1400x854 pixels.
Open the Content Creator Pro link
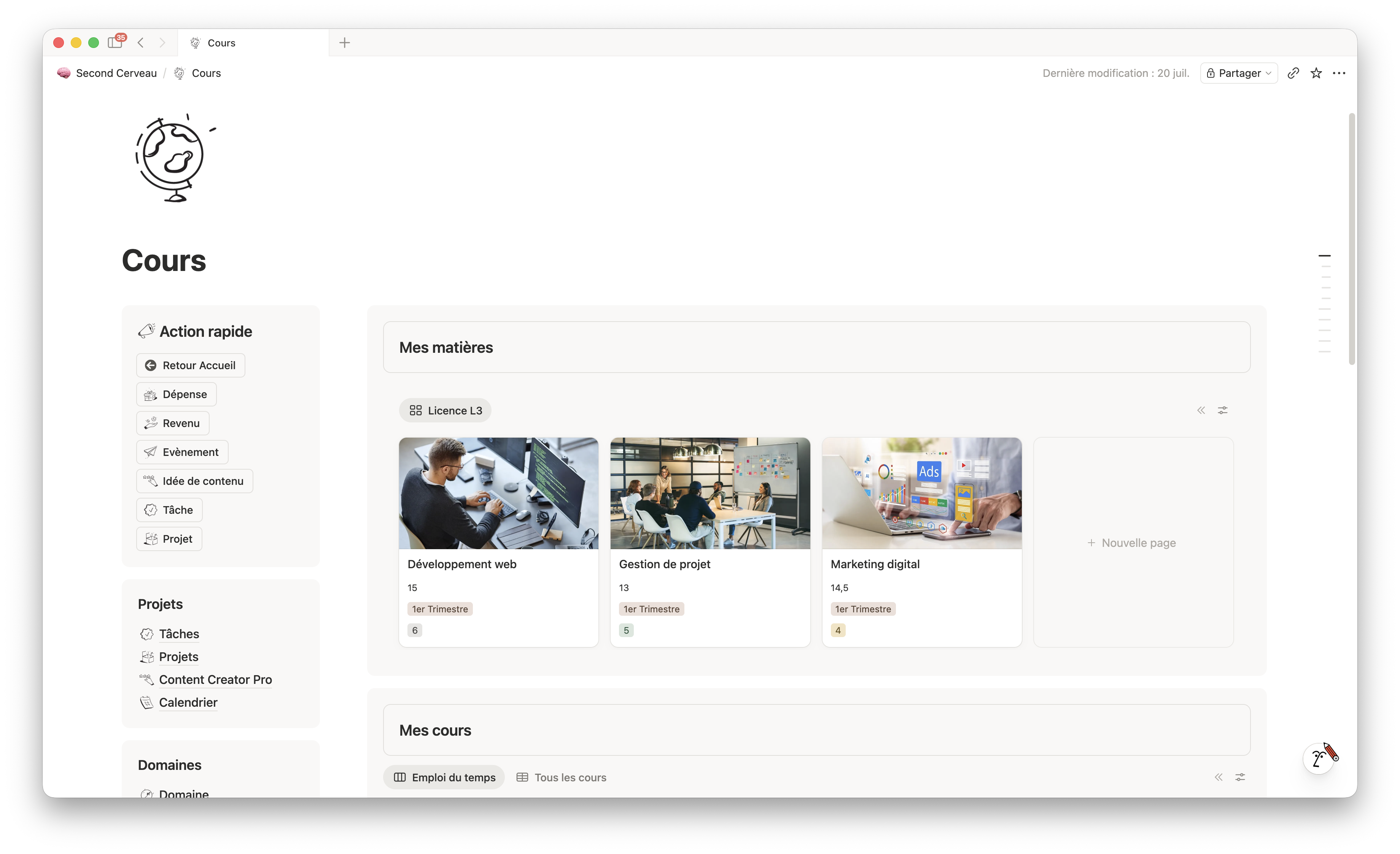coord(215,680)
